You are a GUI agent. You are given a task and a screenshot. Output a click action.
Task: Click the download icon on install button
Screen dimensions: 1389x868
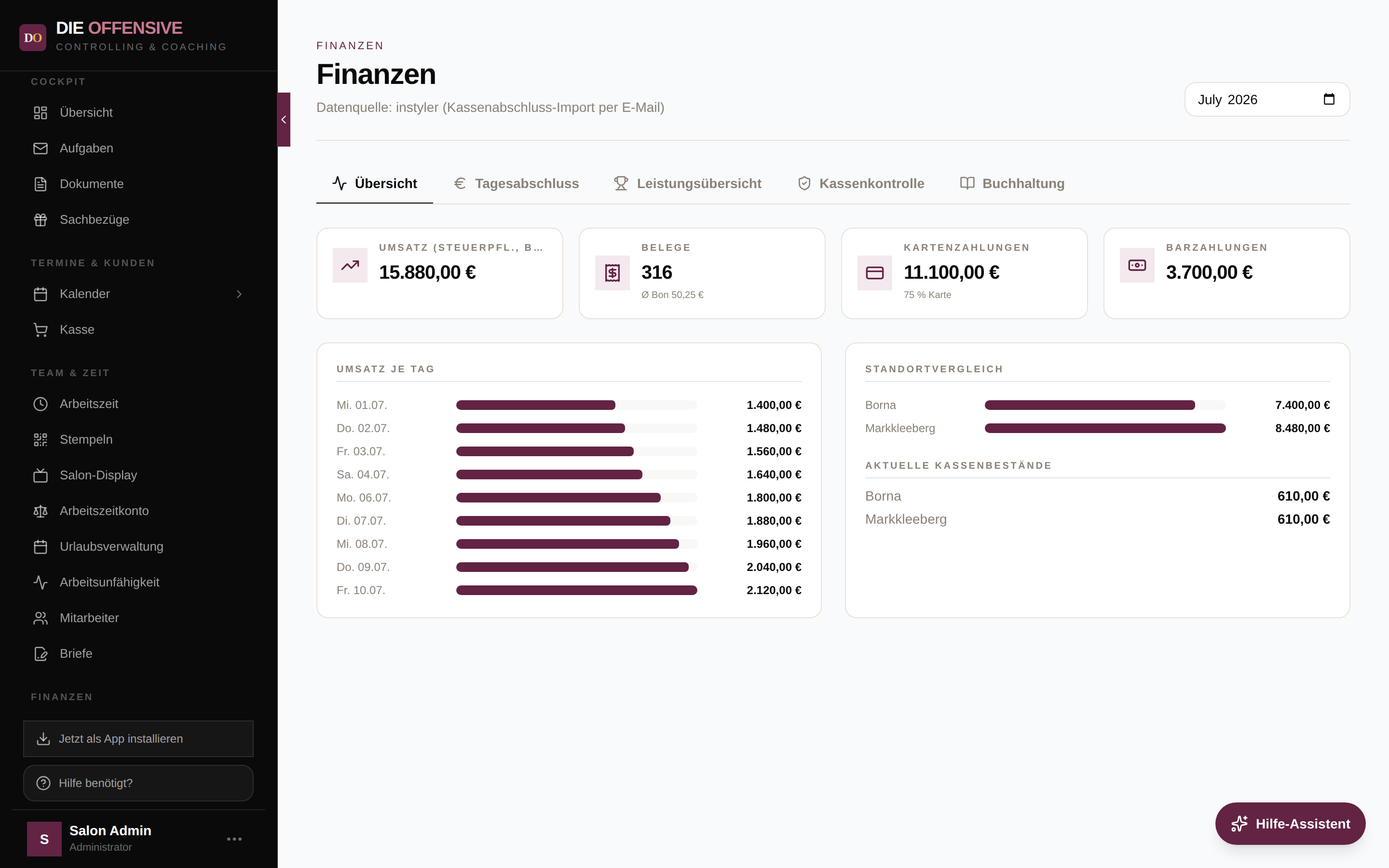point(43,739)
